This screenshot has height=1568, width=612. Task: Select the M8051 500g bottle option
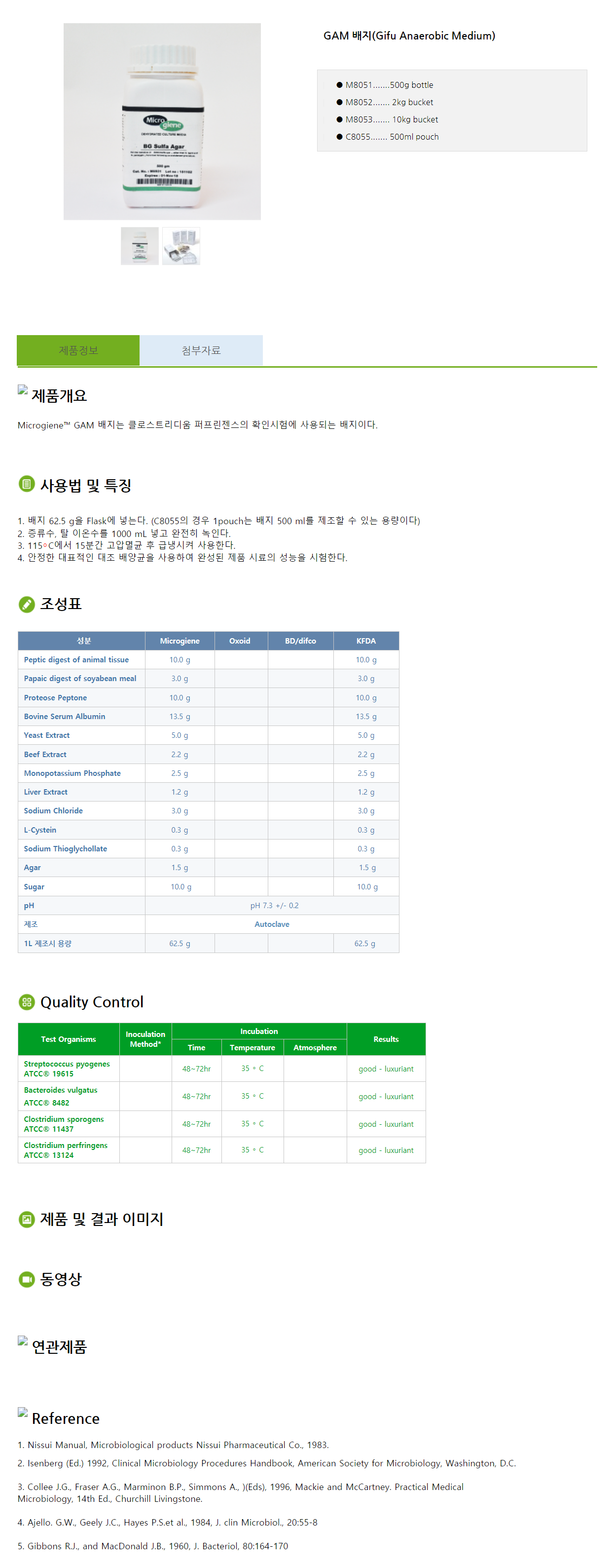tap(385, 84)
